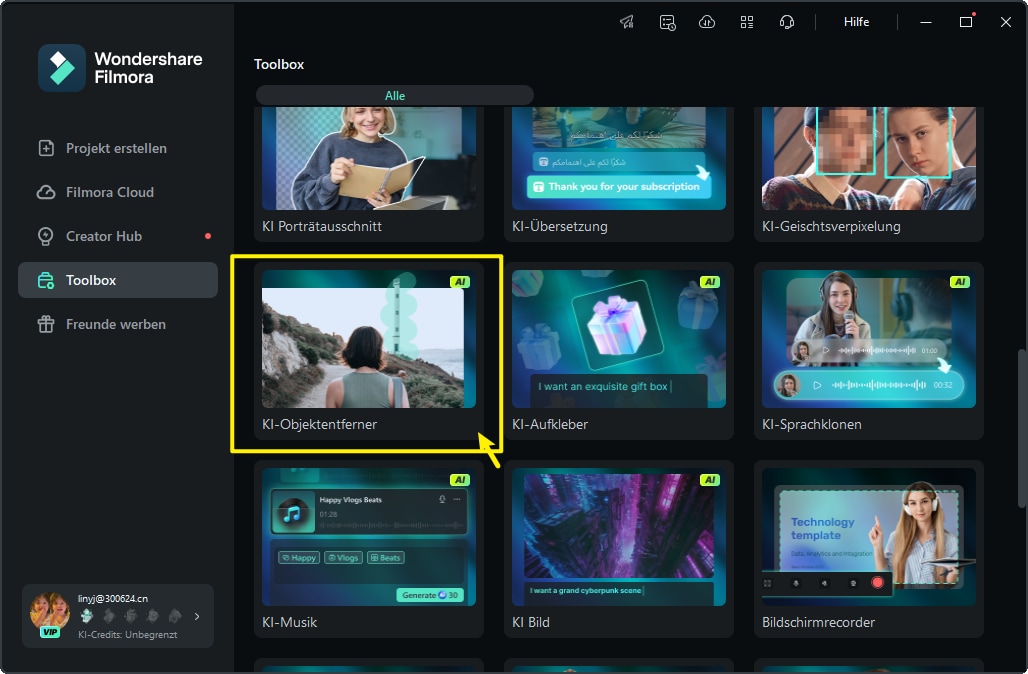Open the grid apps icon in top bar
The height and width of the screenshot is (674, 1028).
coord(747,22)
